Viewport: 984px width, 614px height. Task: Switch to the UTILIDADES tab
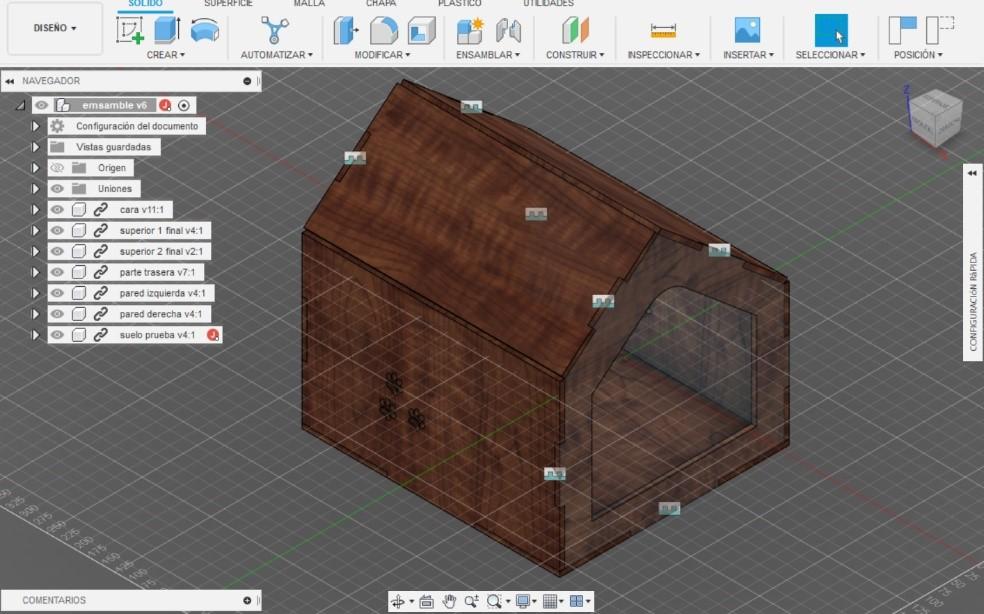[548, 4]
